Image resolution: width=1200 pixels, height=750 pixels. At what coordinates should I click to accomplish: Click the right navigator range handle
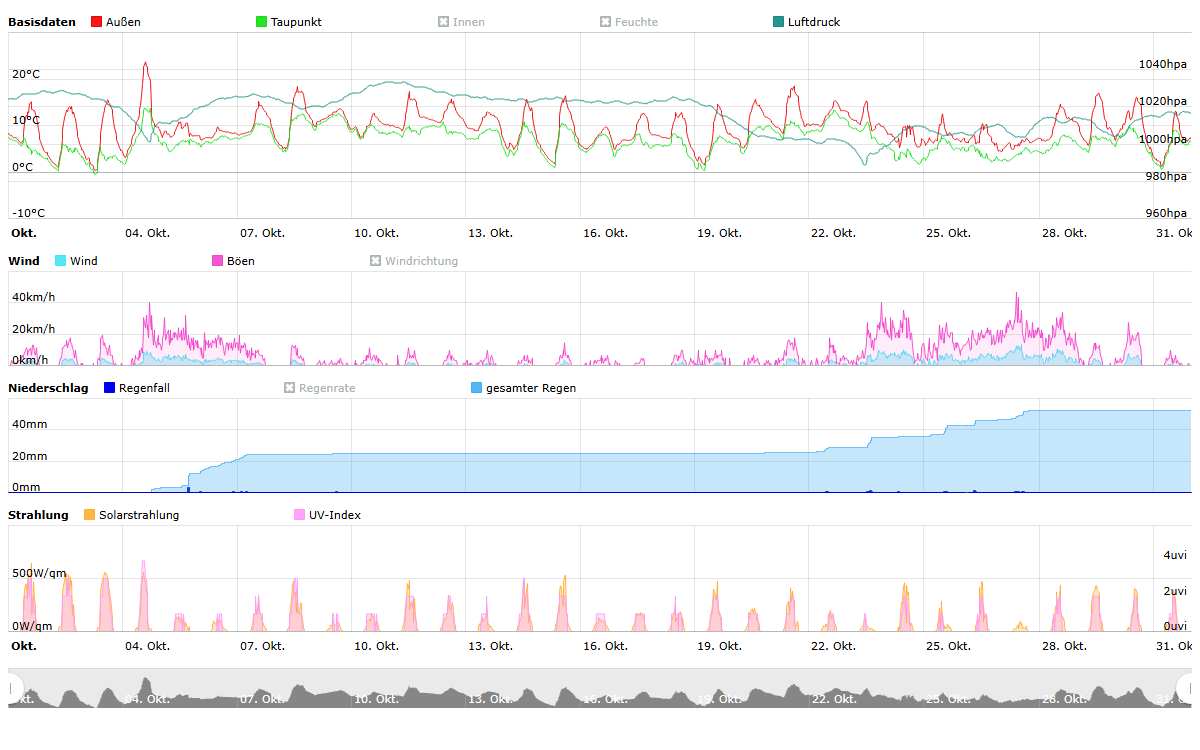pos(1187,688)
